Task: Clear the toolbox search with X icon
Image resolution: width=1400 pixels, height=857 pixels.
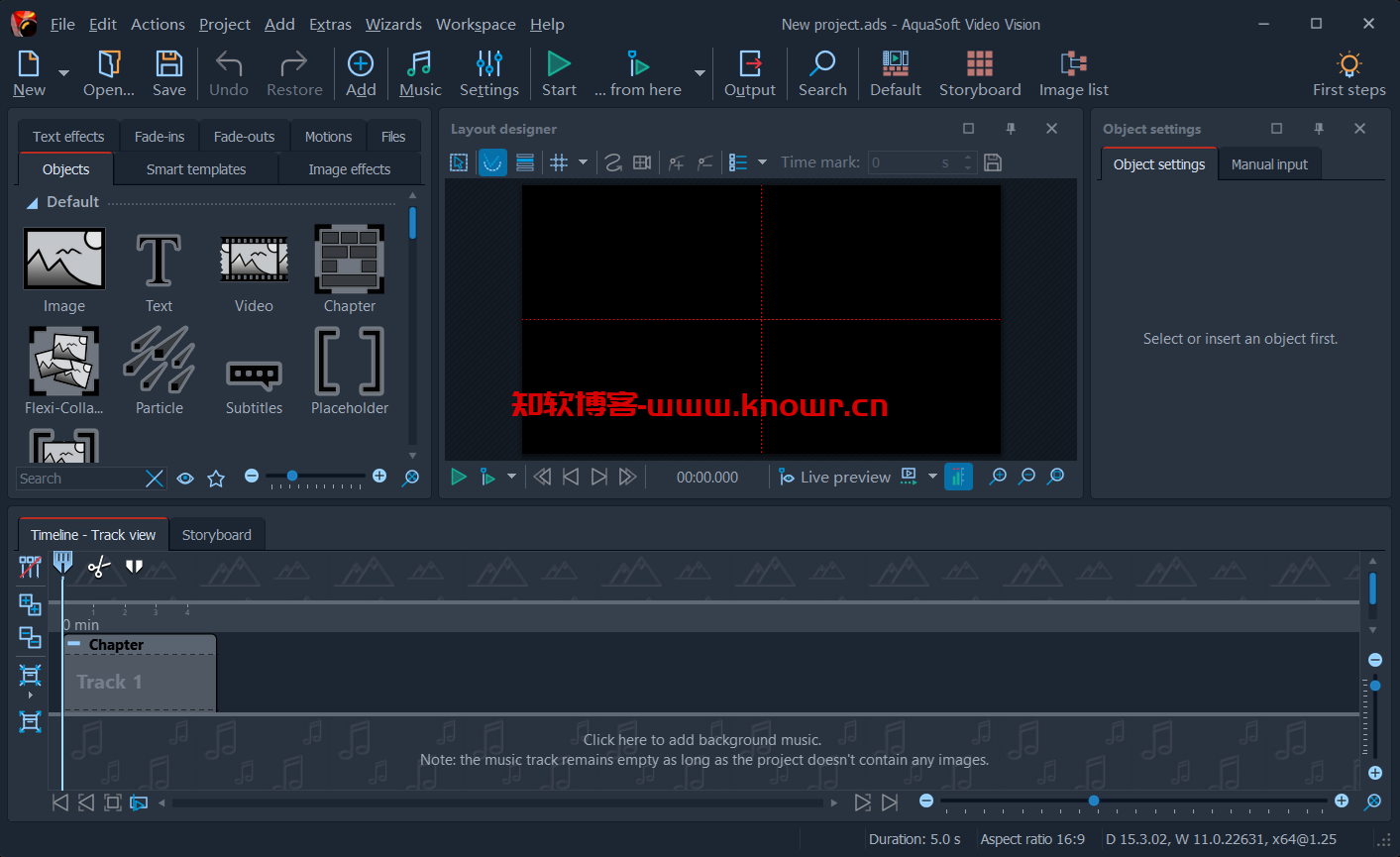Action: click(155, 479)
